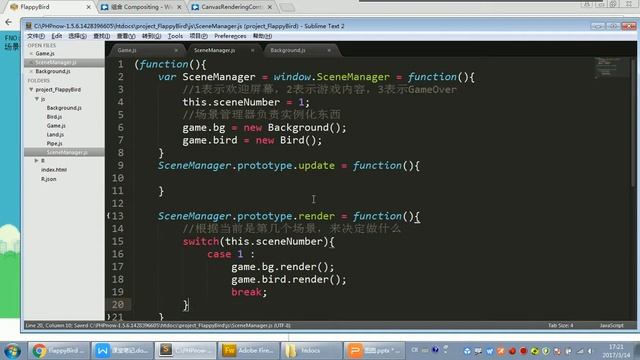The image size is (640, 360).
Task: Open Game.js in the js folder
Action: (x=56, y=126)
